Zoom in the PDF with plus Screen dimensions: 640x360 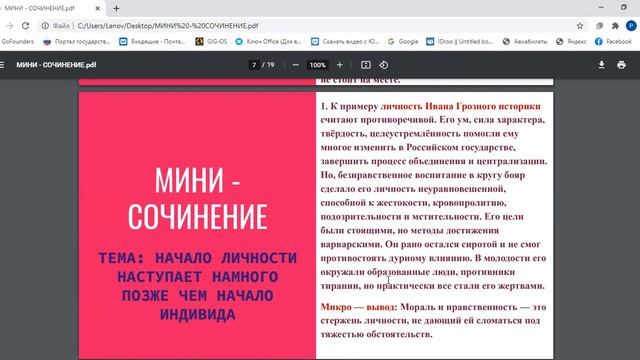(340, 65)
